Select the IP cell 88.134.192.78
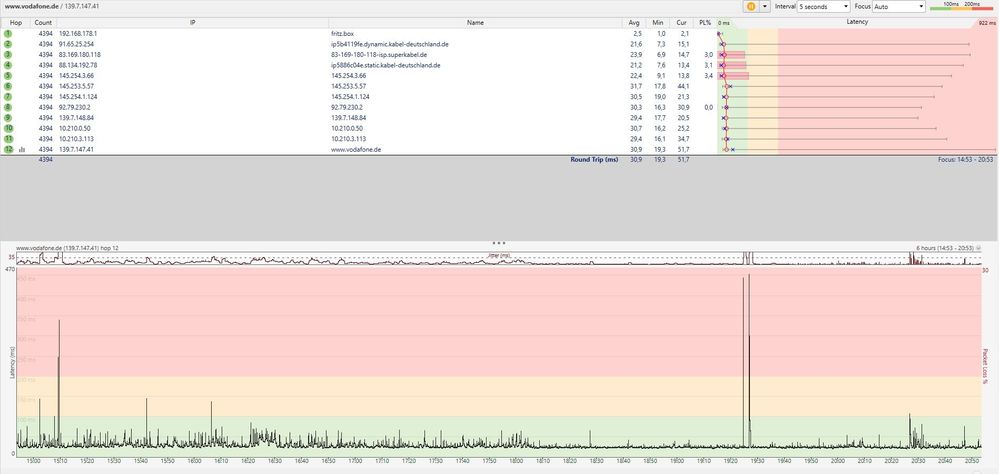The width and height of the screenshot is (999, 474). click(78, 65)
